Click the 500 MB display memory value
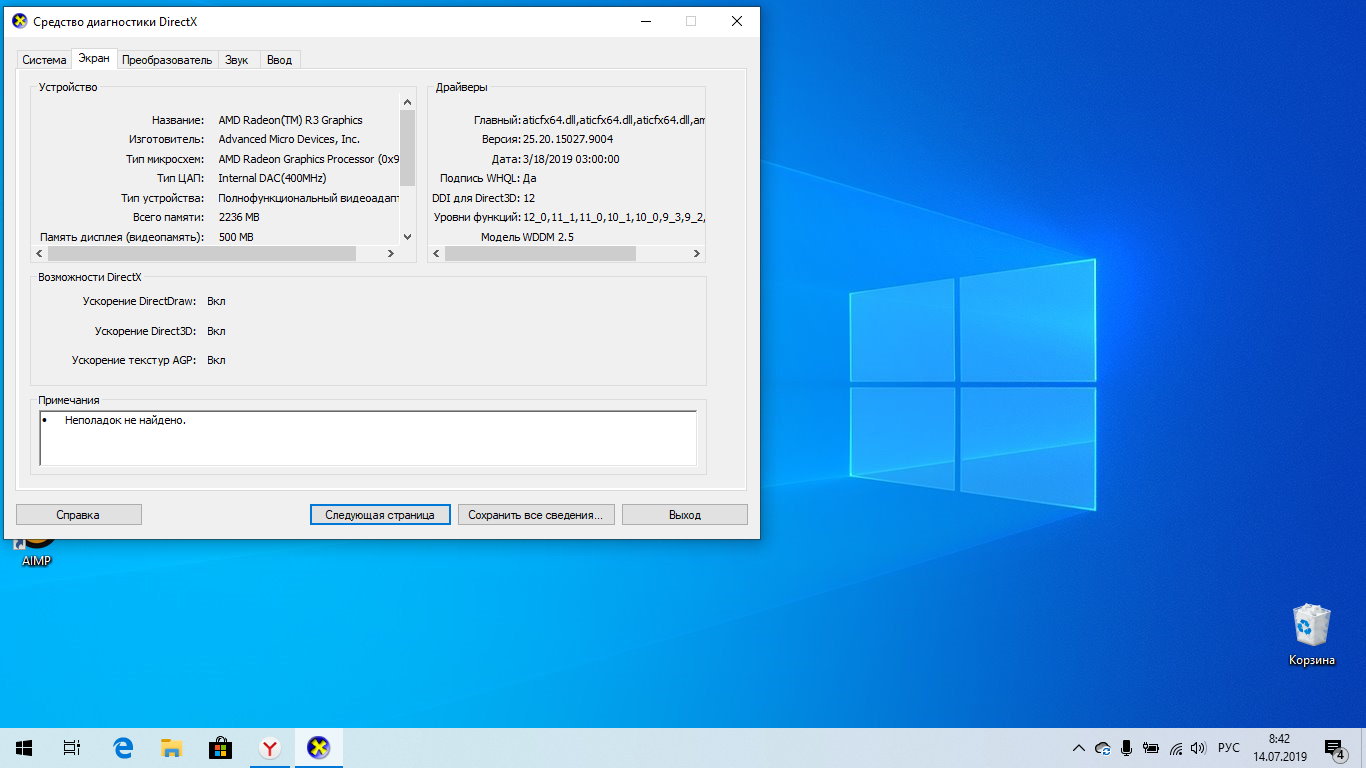 point(236,237)
